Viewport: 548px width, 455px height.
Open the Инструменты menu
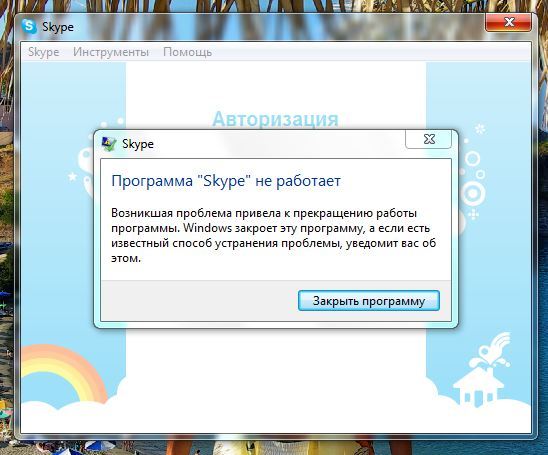pyautogui.click(x=111, y=52)
